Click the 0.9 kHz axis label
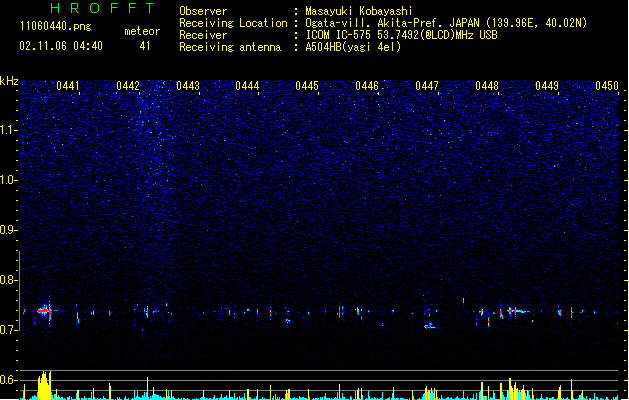 coord(9,230)
